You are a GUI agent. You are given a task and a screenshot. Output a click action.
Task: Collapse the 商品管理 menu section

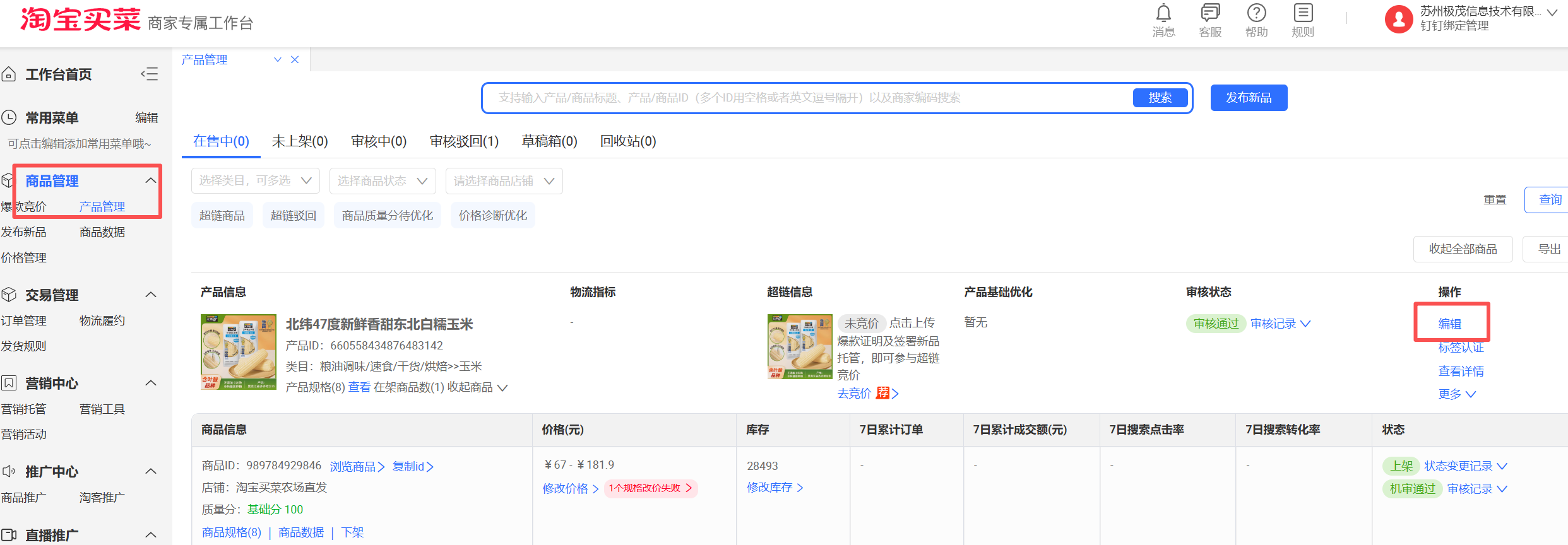click(x=151, y=180)
